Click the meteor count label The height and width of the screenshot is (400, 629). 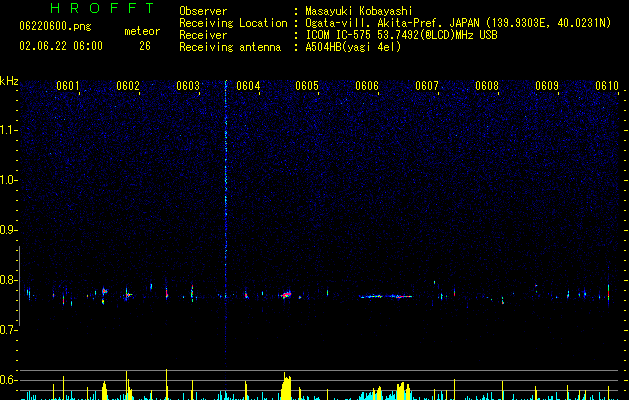click(x=142, y=31)
